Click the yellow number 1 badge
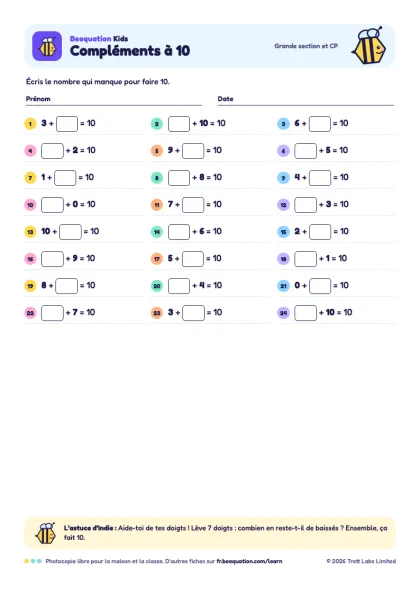 pos(30,124)
